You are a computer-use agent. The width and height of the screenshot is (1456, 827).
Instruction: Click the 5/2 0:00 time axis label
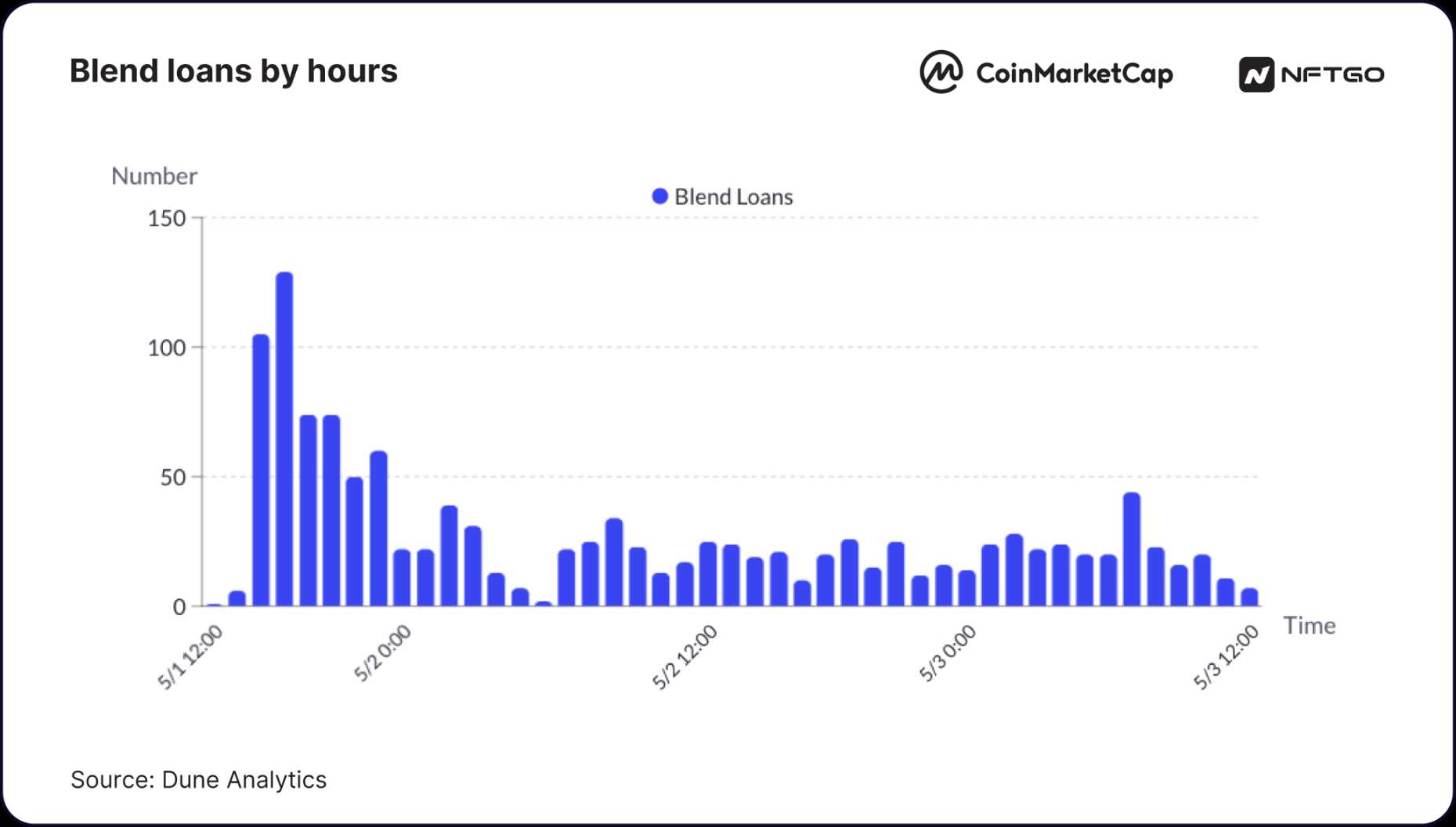coord(381,653)
